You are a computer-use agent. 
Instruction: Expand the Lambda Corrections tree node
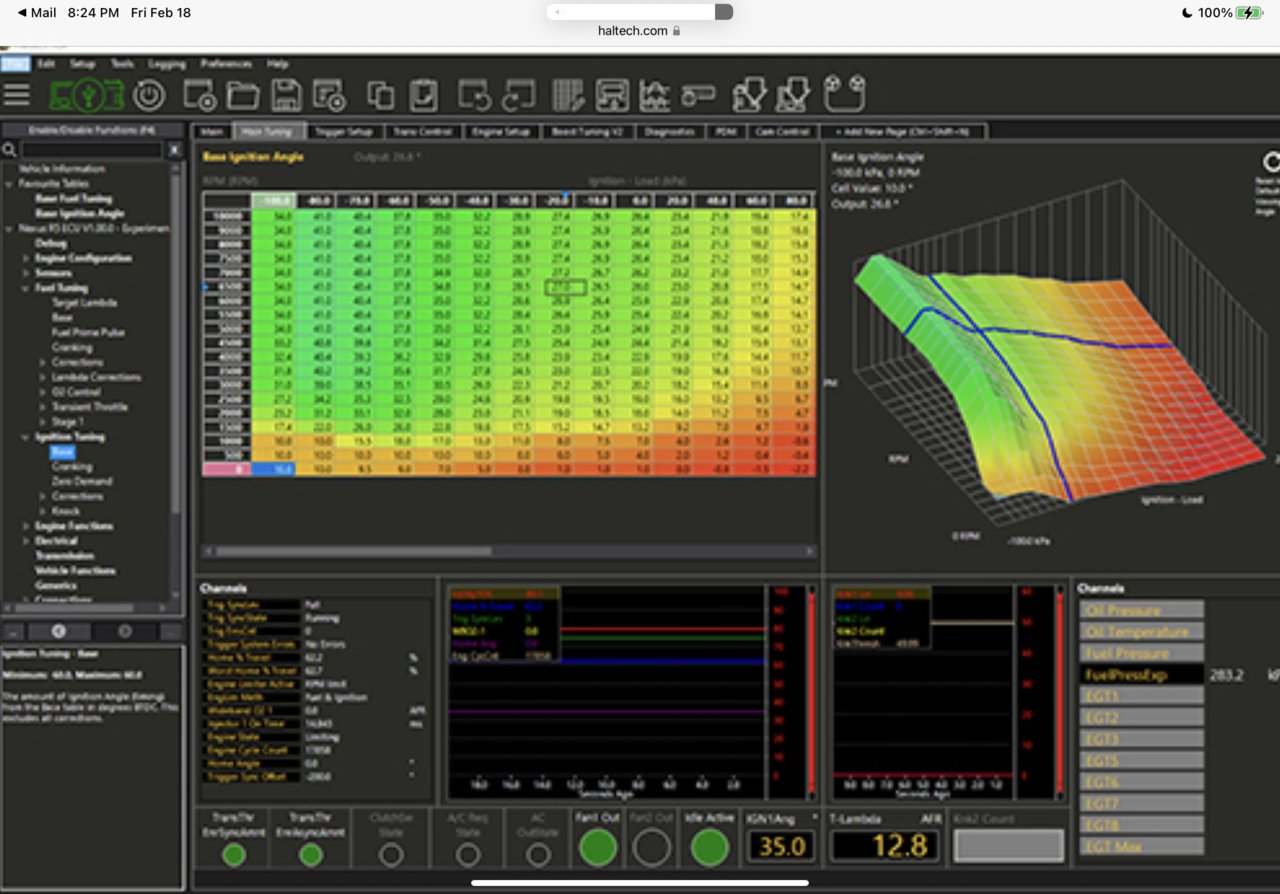coord(41,377)
